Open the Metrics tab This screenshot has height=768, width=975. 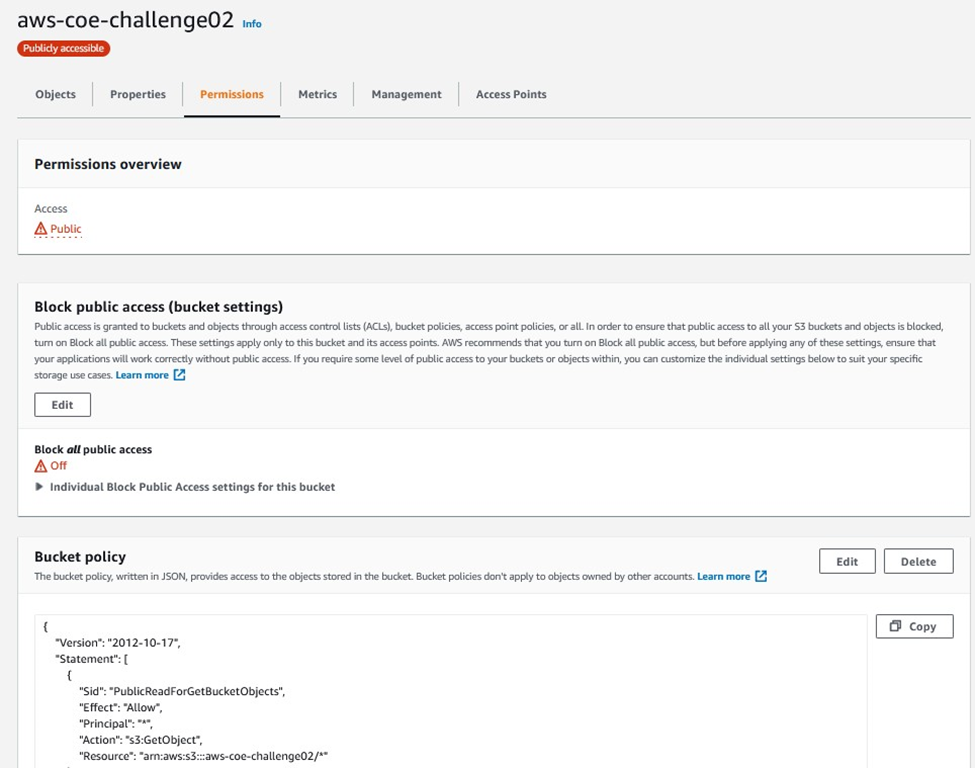(x=318, y=95)
